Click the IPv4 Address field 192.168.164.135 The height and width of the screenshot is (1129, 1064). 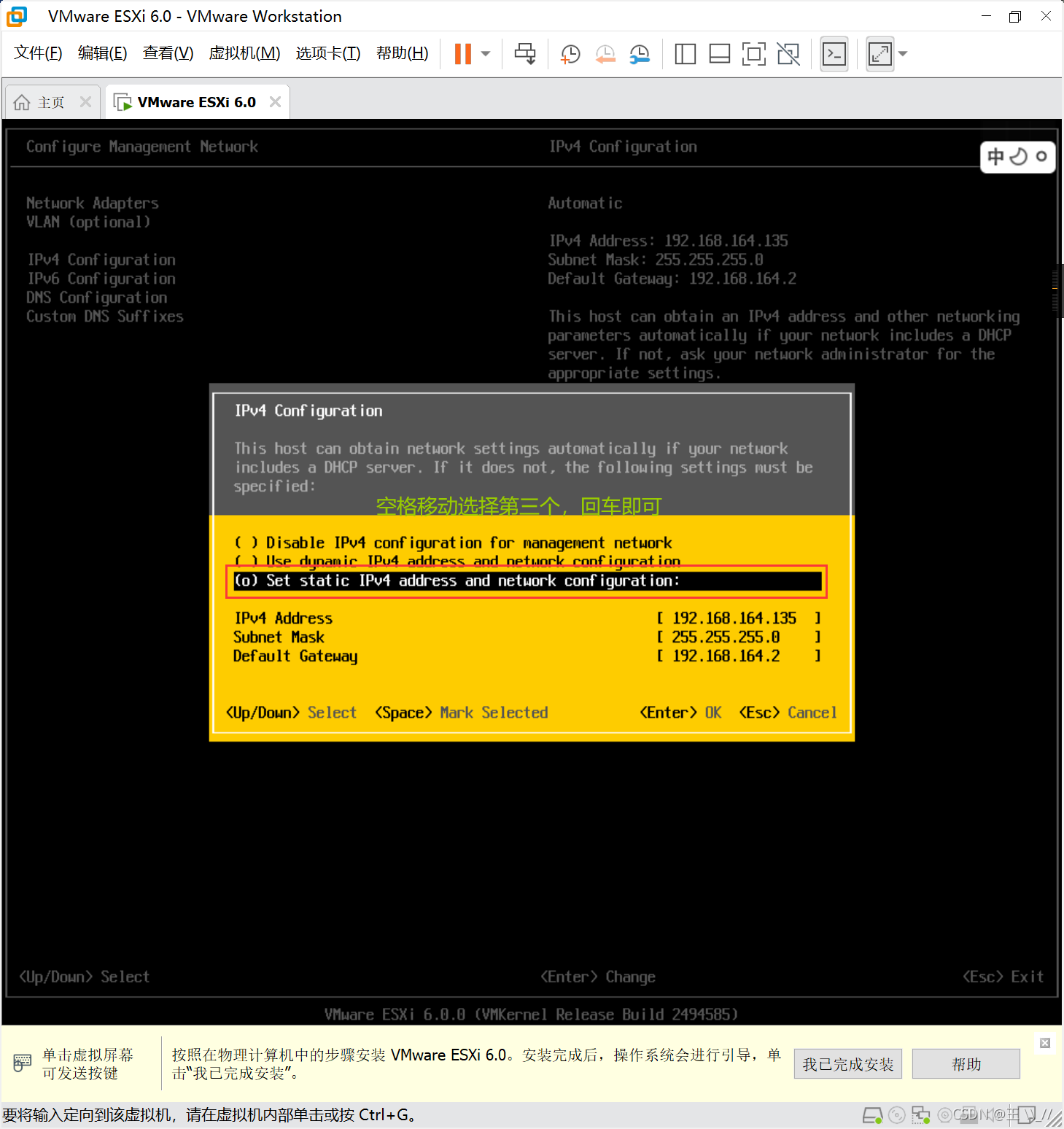738,618
